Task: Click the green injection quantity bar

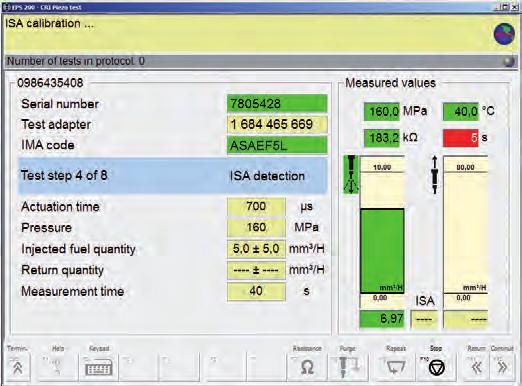Action: (x=382, y=251)
